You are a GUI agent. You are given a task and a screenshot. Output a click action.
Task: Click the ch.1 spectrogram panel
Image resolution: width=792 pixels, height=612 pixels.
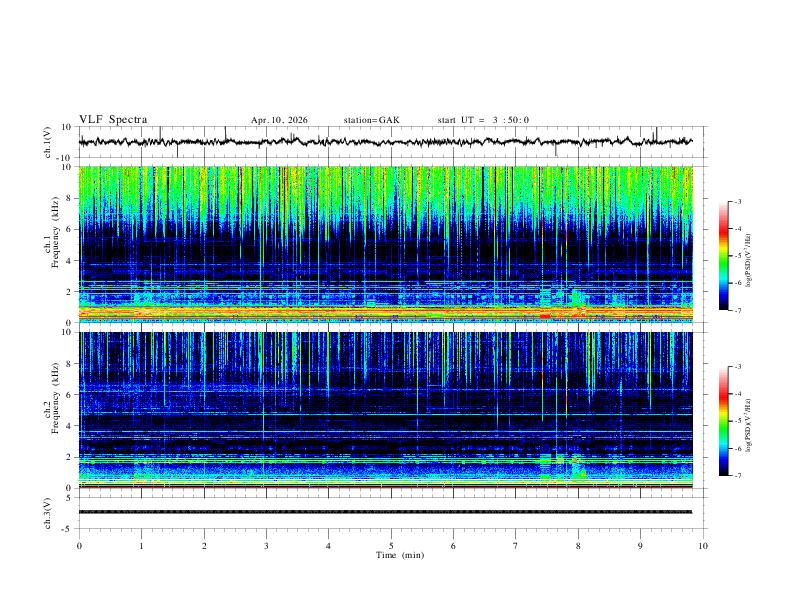pos(386,244)
